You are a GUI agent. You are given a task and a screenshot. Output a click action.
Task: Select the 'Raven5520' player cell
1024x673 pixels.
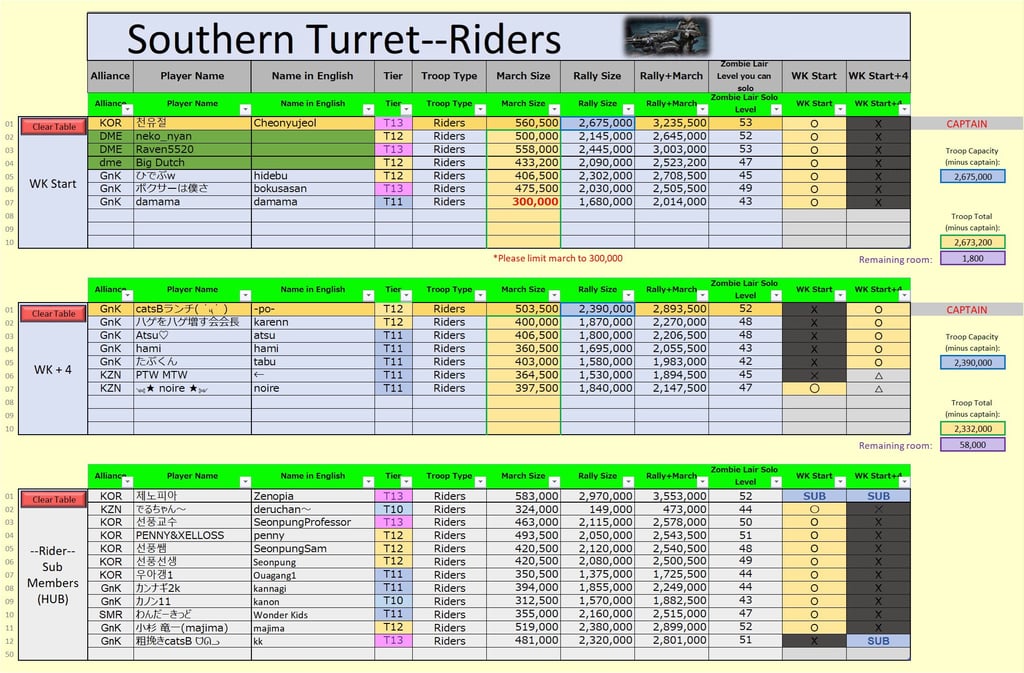[192, 149]
